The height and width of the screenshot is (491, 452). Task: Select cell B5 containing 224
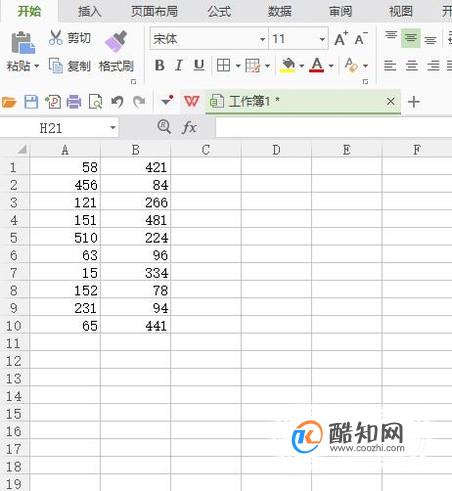pos(135,238)
